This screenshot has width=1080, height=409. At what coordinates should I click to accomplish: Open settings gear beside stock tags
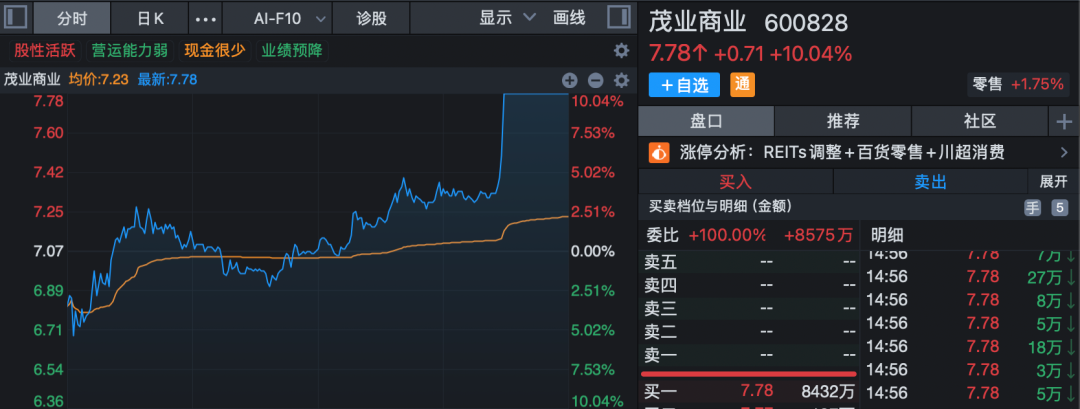tap(621, 50)
